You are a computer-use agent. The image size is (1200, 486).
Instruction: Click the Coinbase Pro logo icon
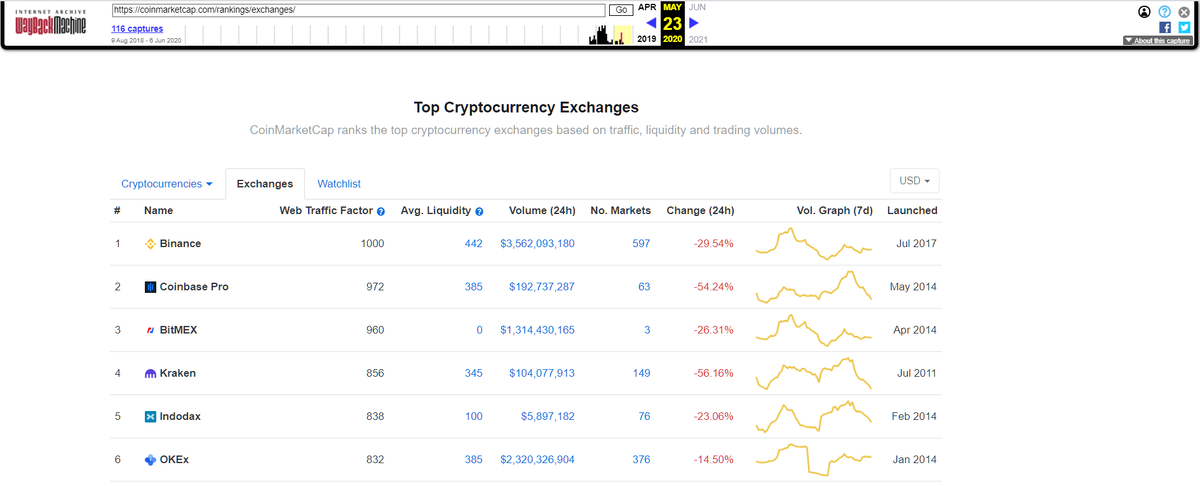pos(150,287)
